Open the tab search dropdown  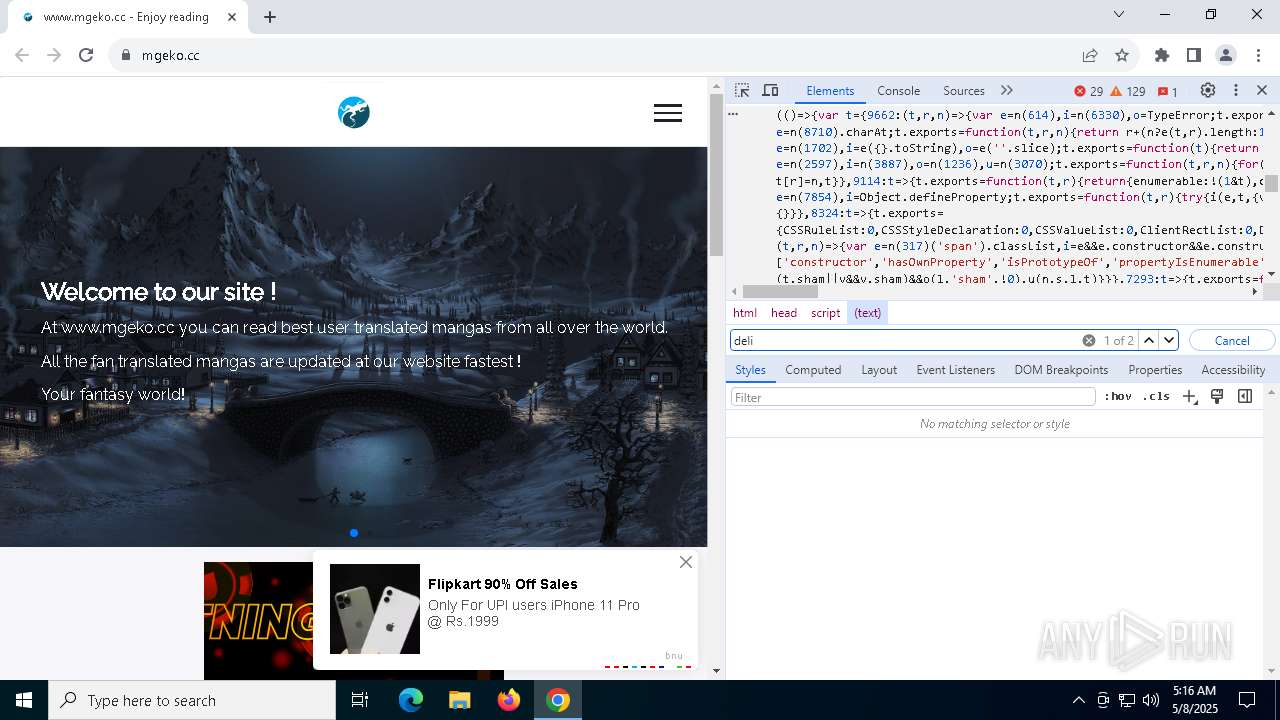1119,14
